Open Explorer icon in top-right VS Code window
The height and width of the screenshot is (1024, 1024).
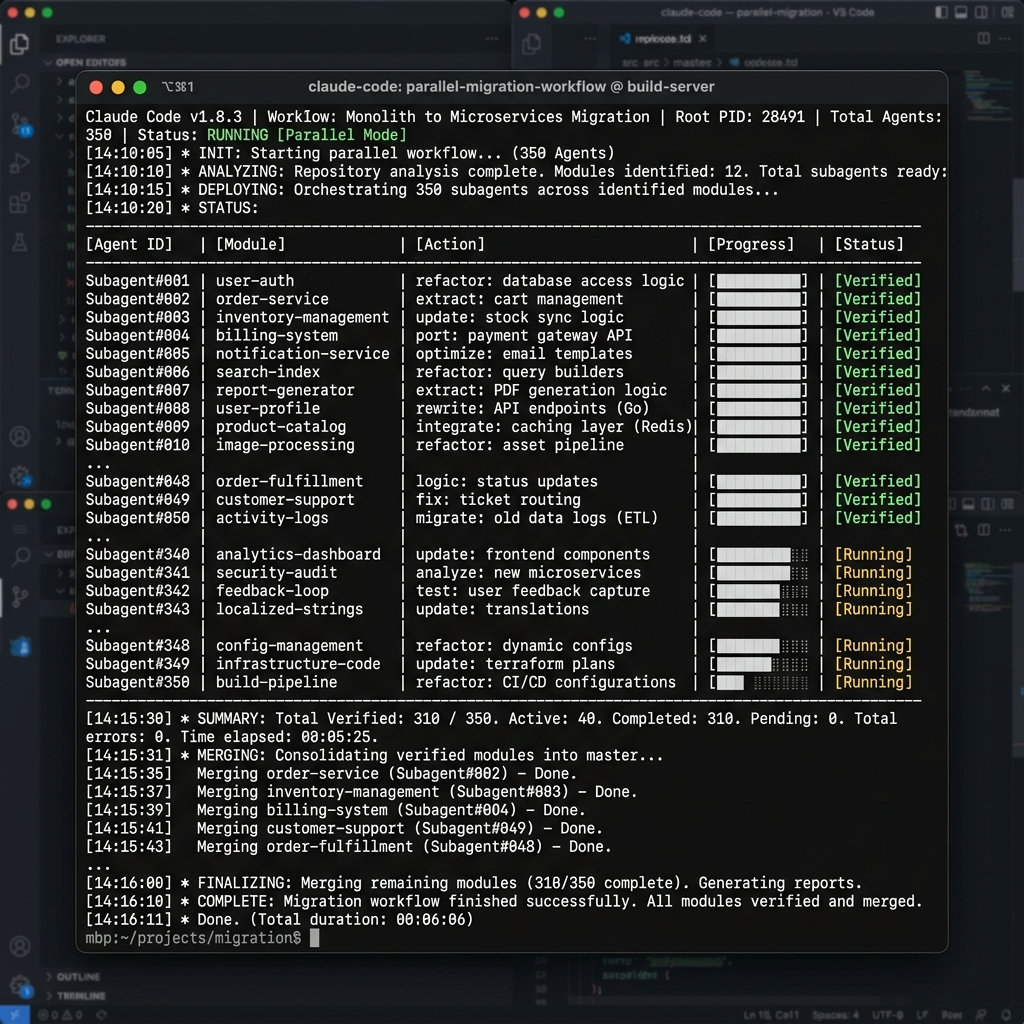(x=532, y=44)
